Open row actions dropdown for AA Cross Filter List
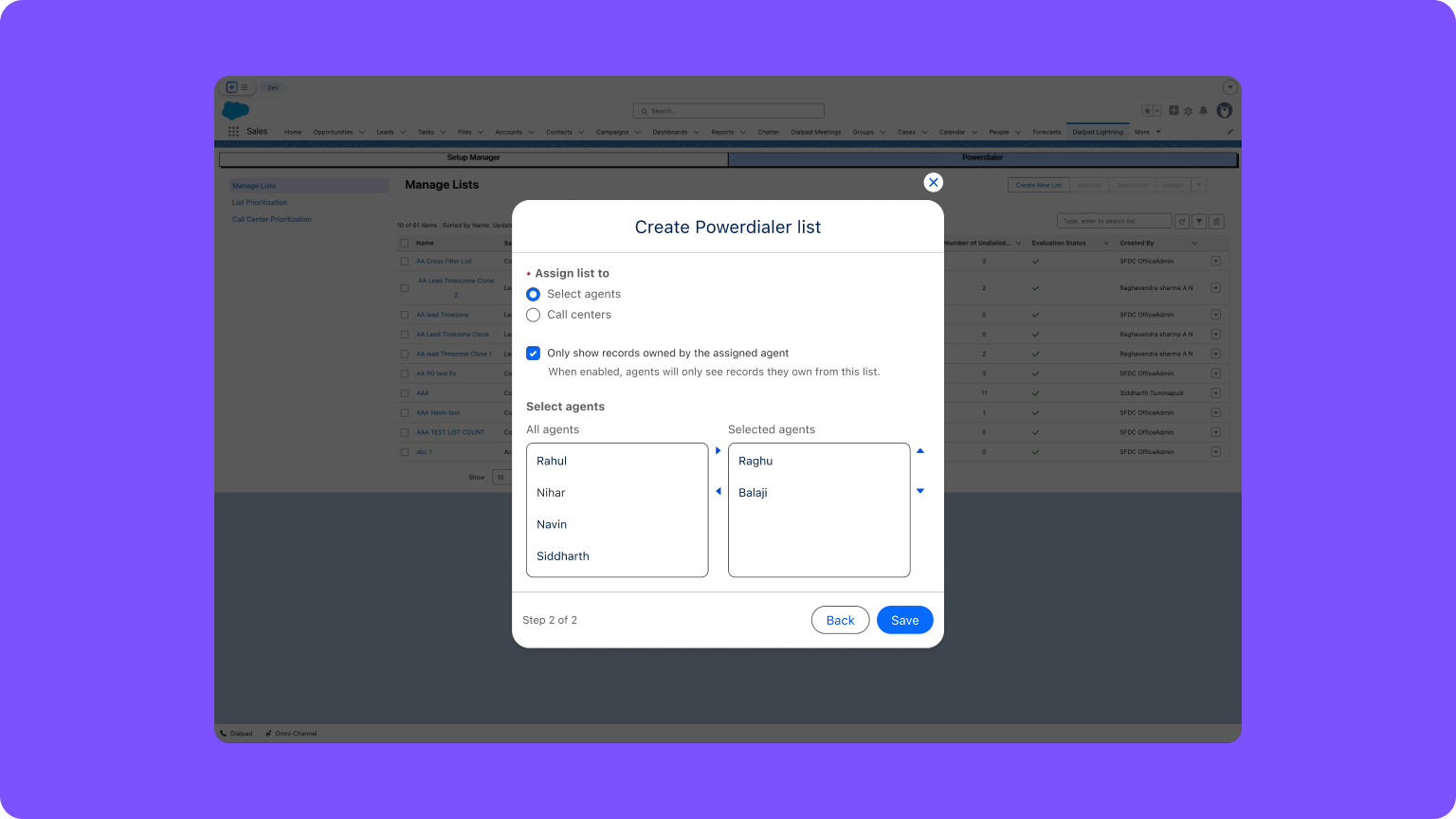The image size is (1456, 819). click(1215, 261)
